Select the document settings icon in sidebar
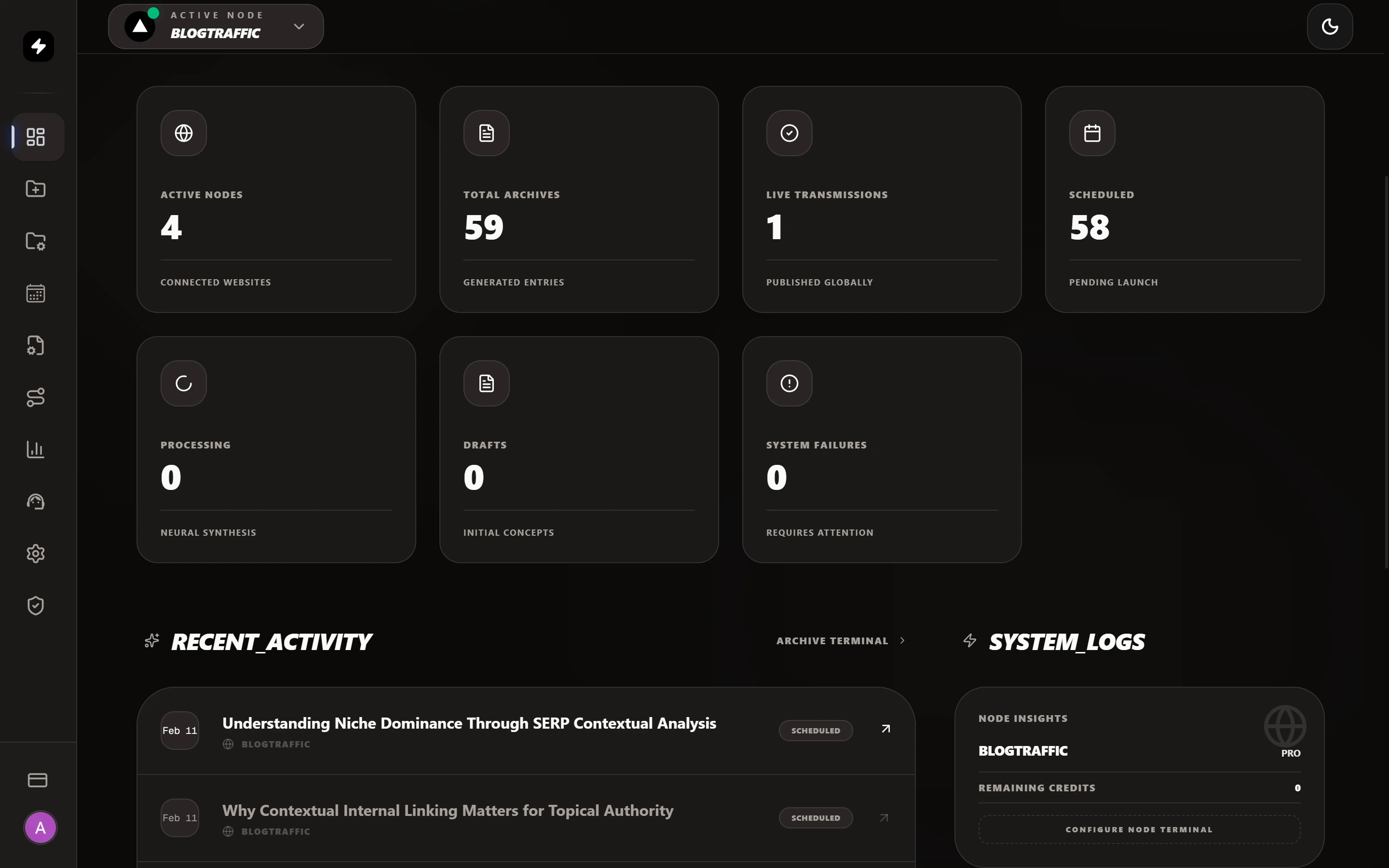This screenshot has width=1389, height=868. pyautogui.click(x=36, y=345)
